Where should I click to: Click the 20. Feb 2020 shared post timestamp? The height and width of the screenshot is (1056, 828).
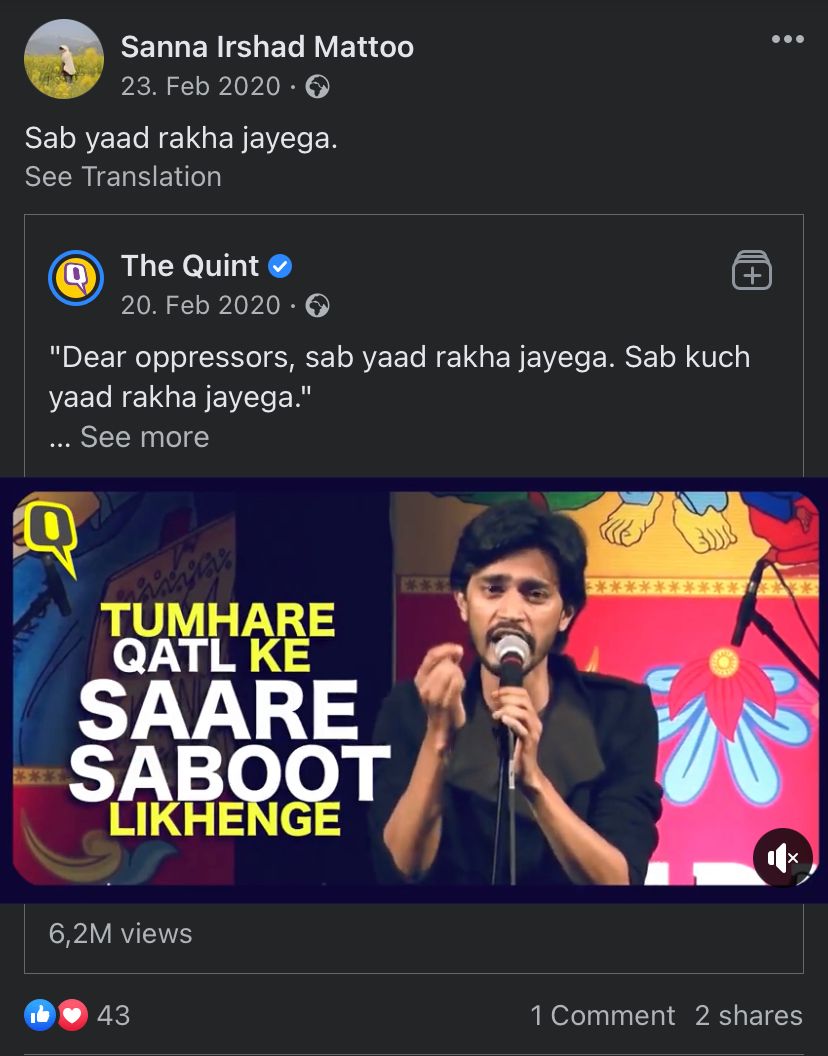(x=200, y=305)
